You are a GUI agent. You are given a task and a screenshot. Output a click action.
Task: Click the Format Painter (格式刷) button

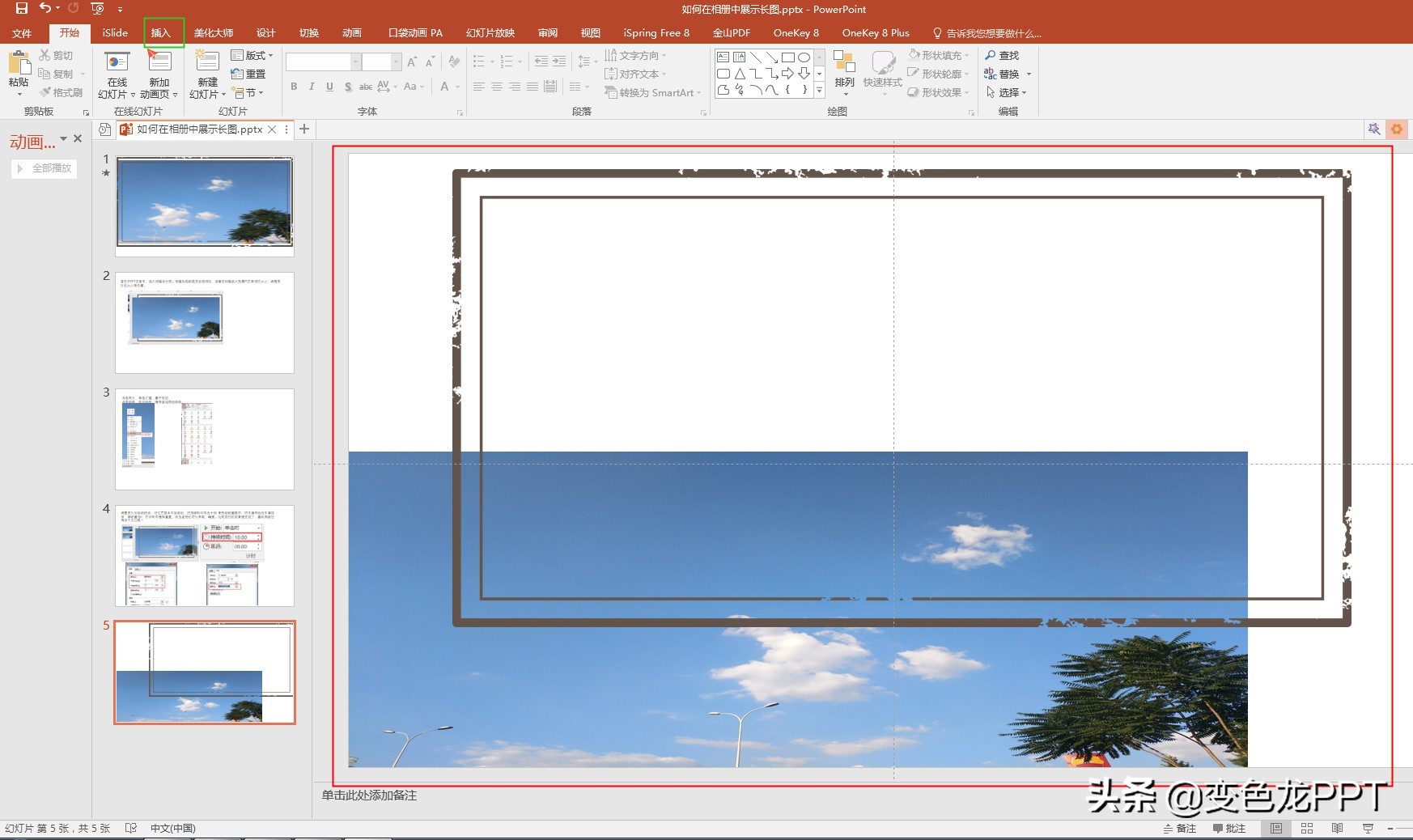tap(61, 92)
